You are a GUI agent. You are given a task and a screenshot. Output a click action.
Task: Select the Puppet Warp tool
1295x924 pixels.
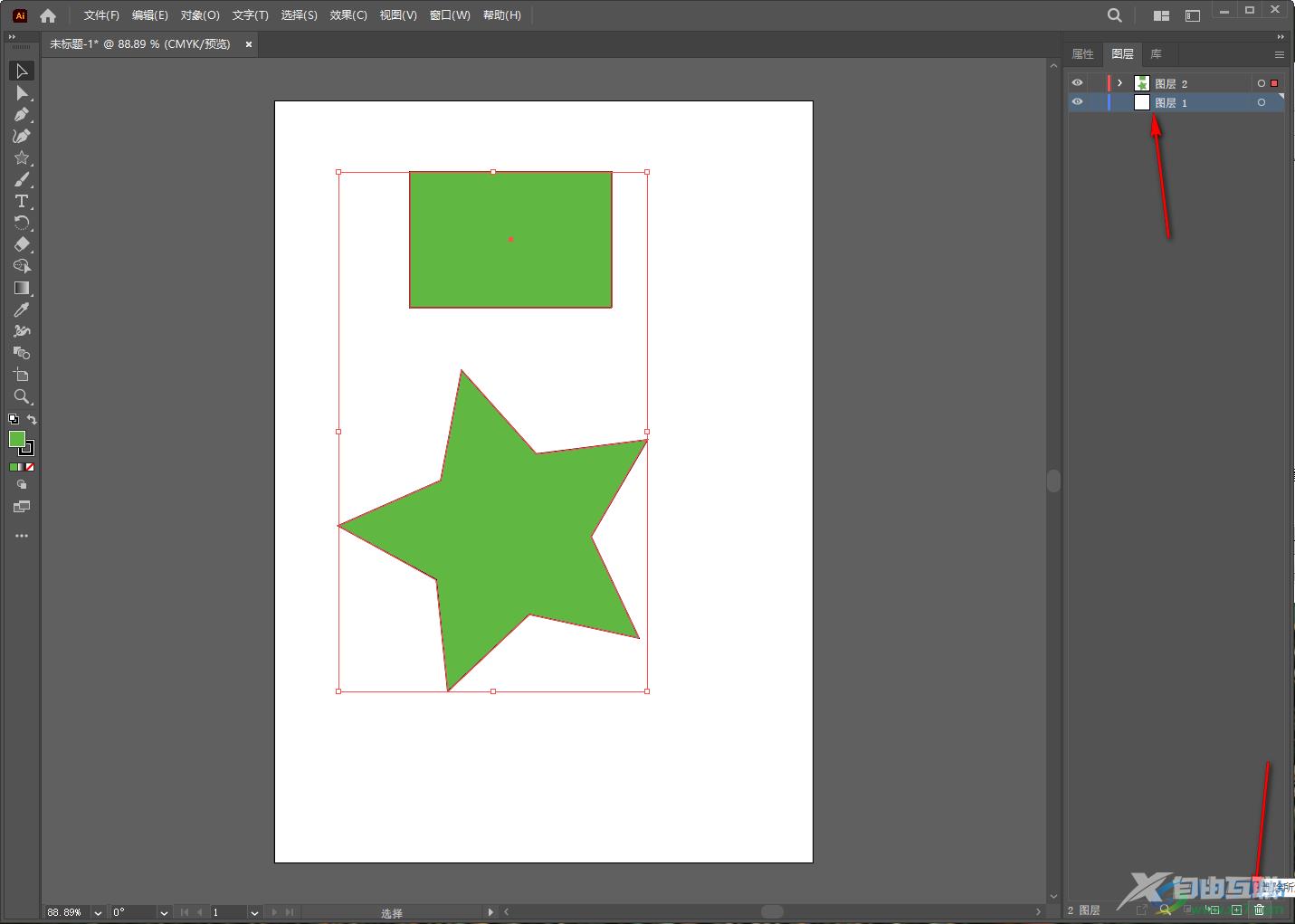tap(22, 331)
